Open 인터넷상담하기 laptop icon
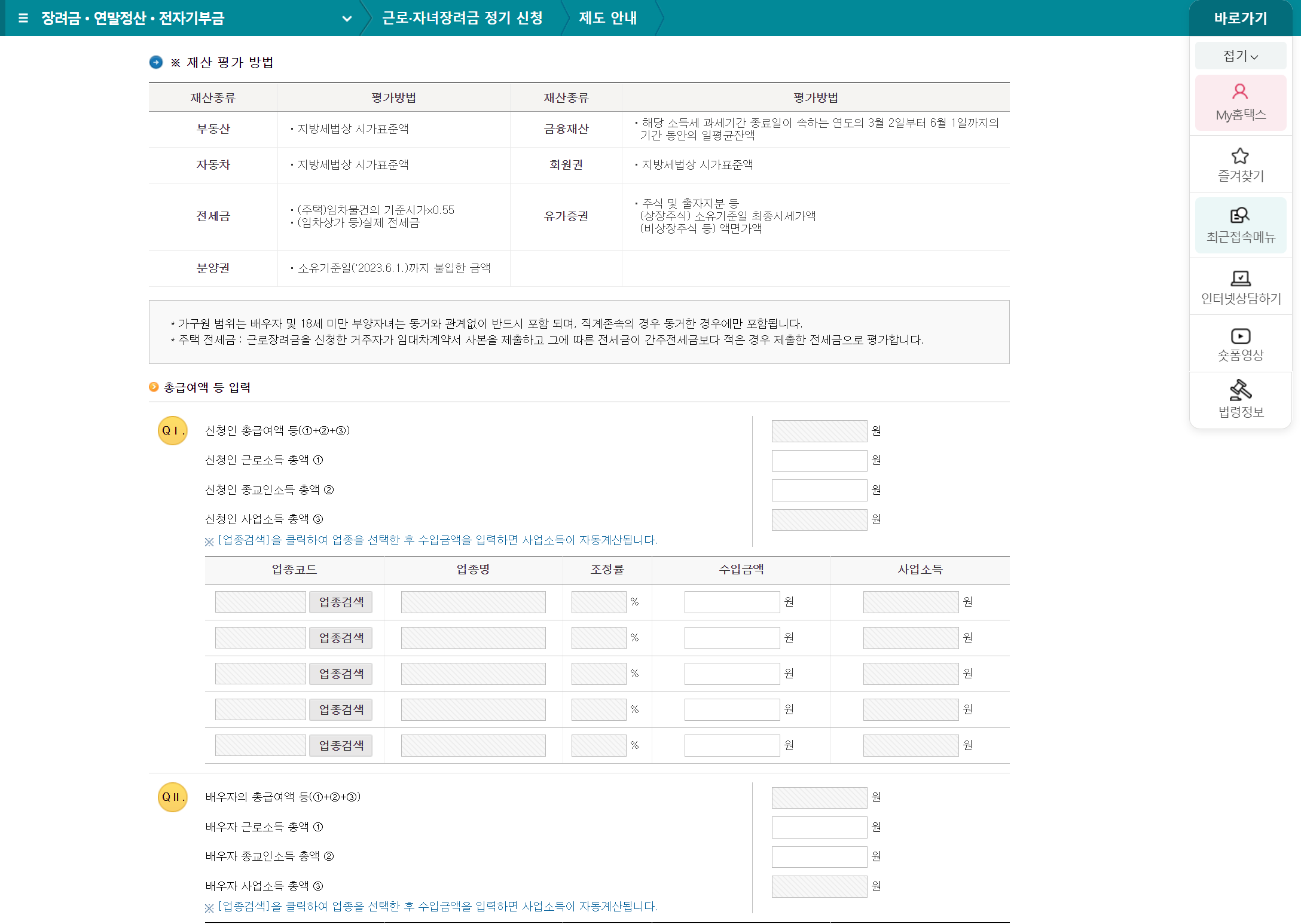The image size is (1301, 924). pyautogui.click(x=1240, y=278)
